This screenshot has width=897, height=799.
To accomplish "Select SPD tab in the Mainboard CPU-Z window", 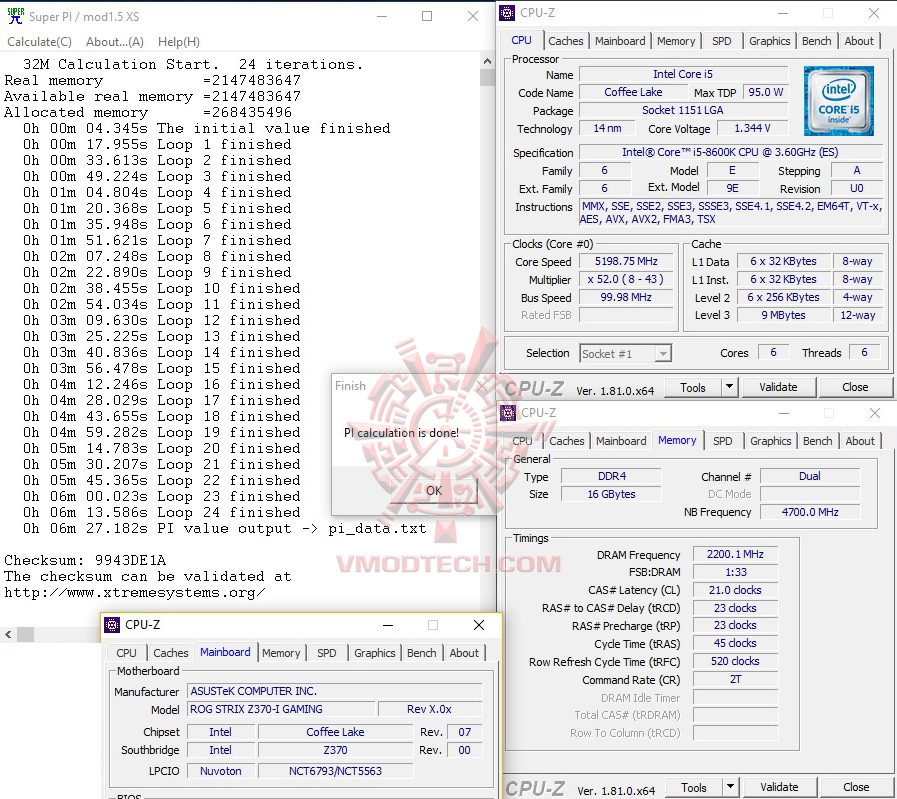I will pos(327,653).
